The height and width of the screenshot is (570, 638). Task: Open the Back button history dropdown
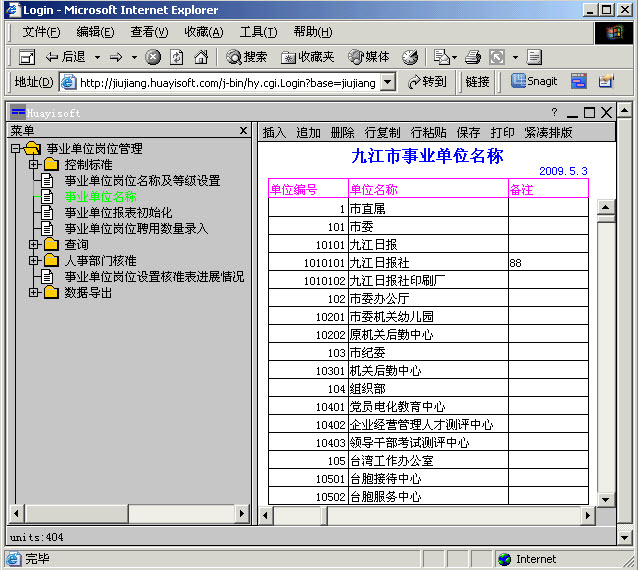click(x=97, y=57)
